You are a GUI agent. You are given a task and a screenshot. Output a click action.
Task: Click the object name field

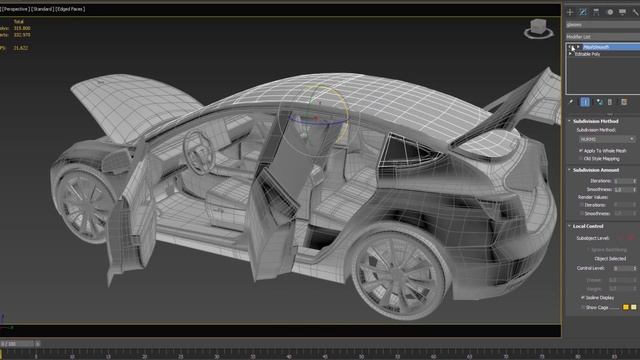tap(602, 25)
